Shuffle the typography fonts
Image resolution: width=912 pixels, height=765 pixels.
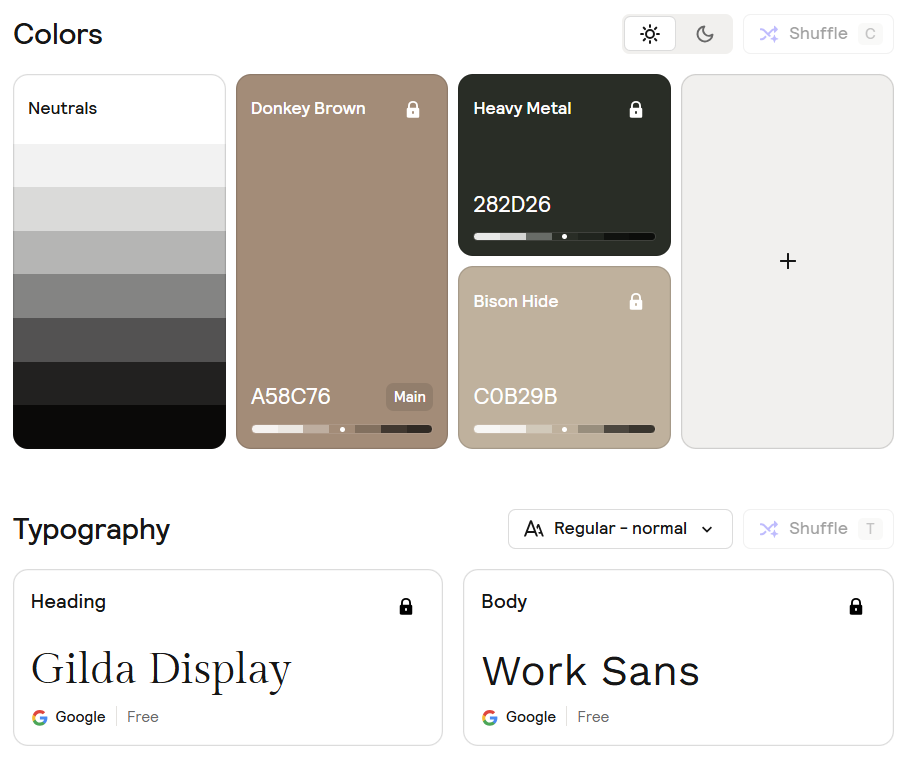point(818,529)
